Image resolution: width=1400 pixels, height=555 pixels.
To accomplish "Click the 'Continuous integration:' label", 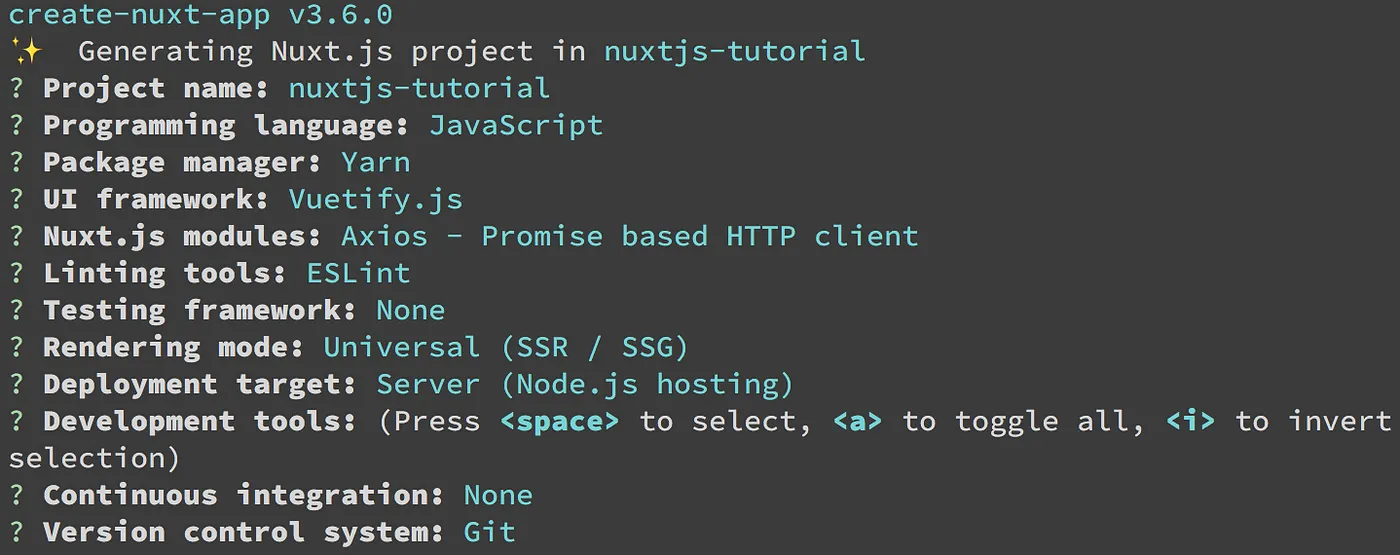I will pos(244,495).
